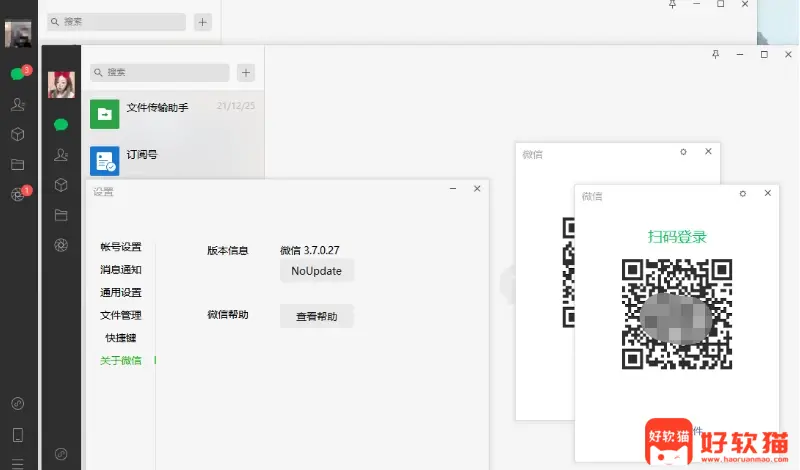
Task: Open contacts icon in front WeChat sidebar
Action: 61,155
